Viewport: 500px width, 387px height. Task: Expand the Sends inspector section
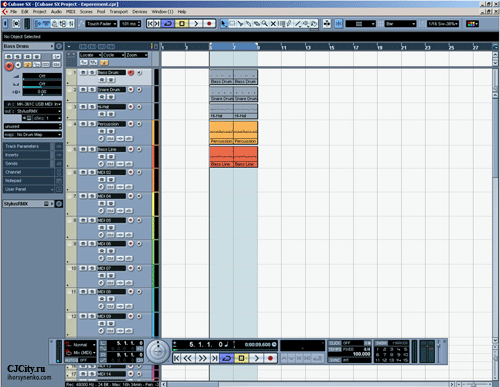click(28, 163)
